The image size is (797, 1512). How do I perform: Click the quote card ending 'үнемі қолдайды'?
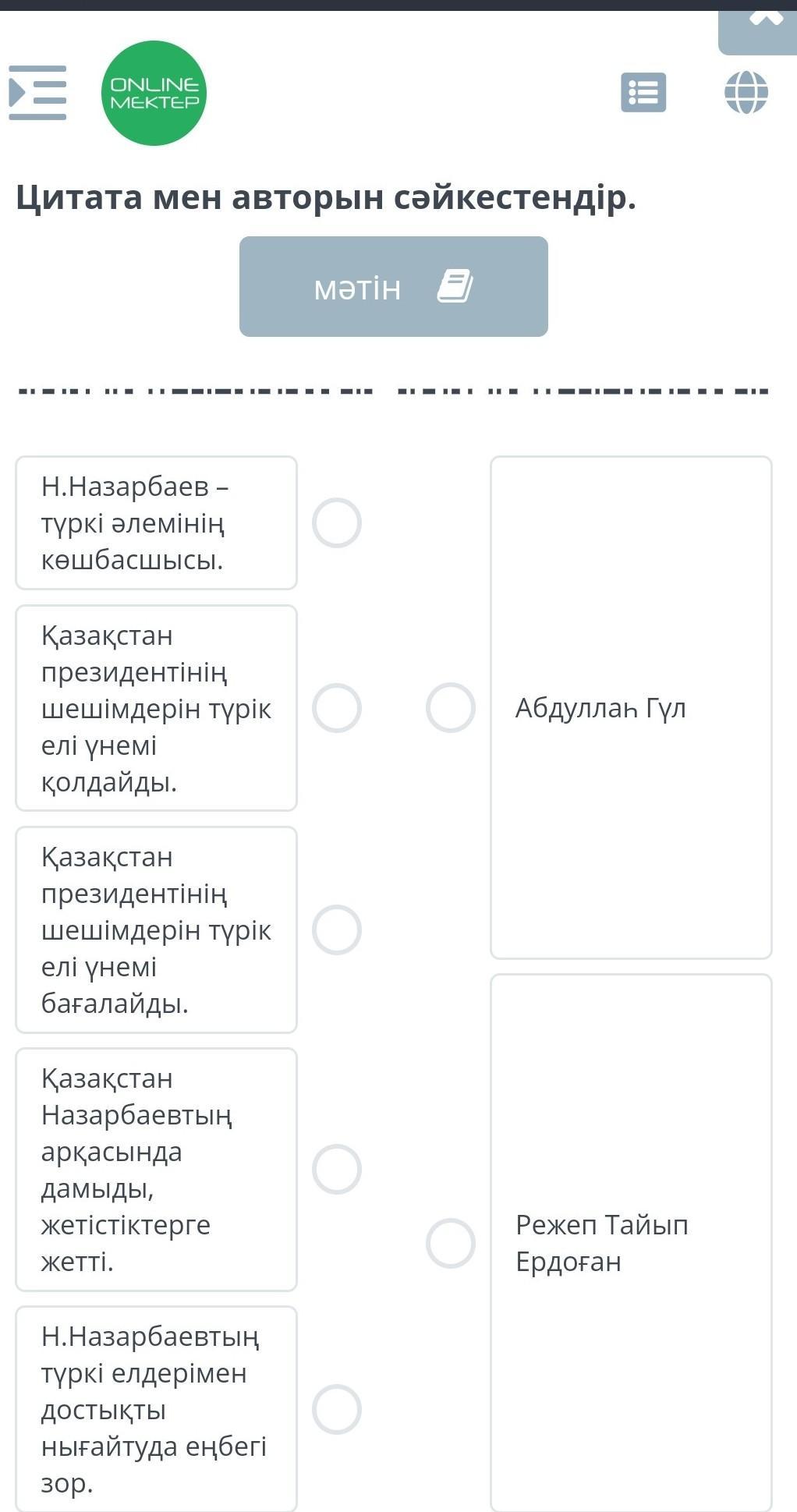156,708
